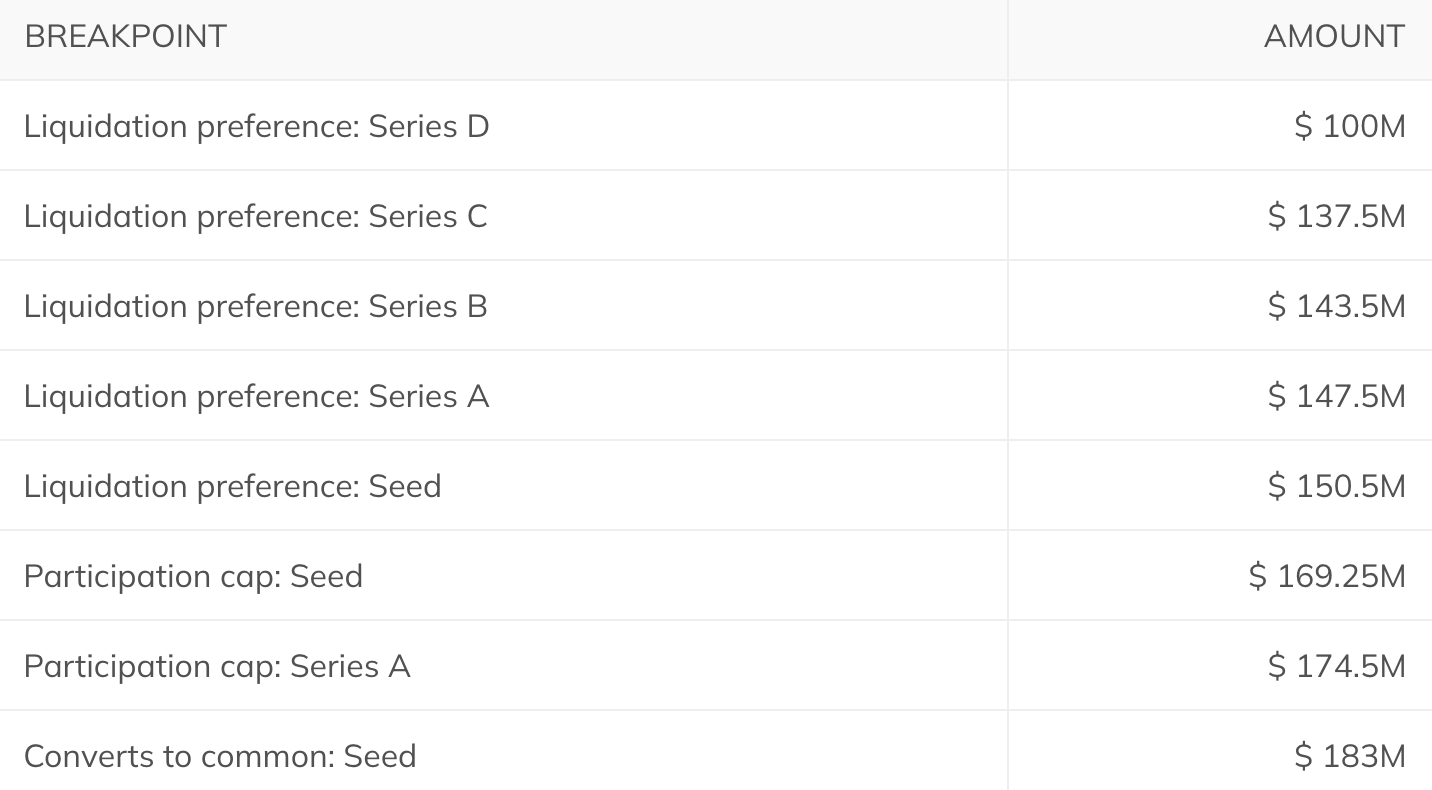The image size is (1432, 790).
Task: Click the $ 174.5M amount cell
Action: pyautogui.click(x=1220, y=665)
